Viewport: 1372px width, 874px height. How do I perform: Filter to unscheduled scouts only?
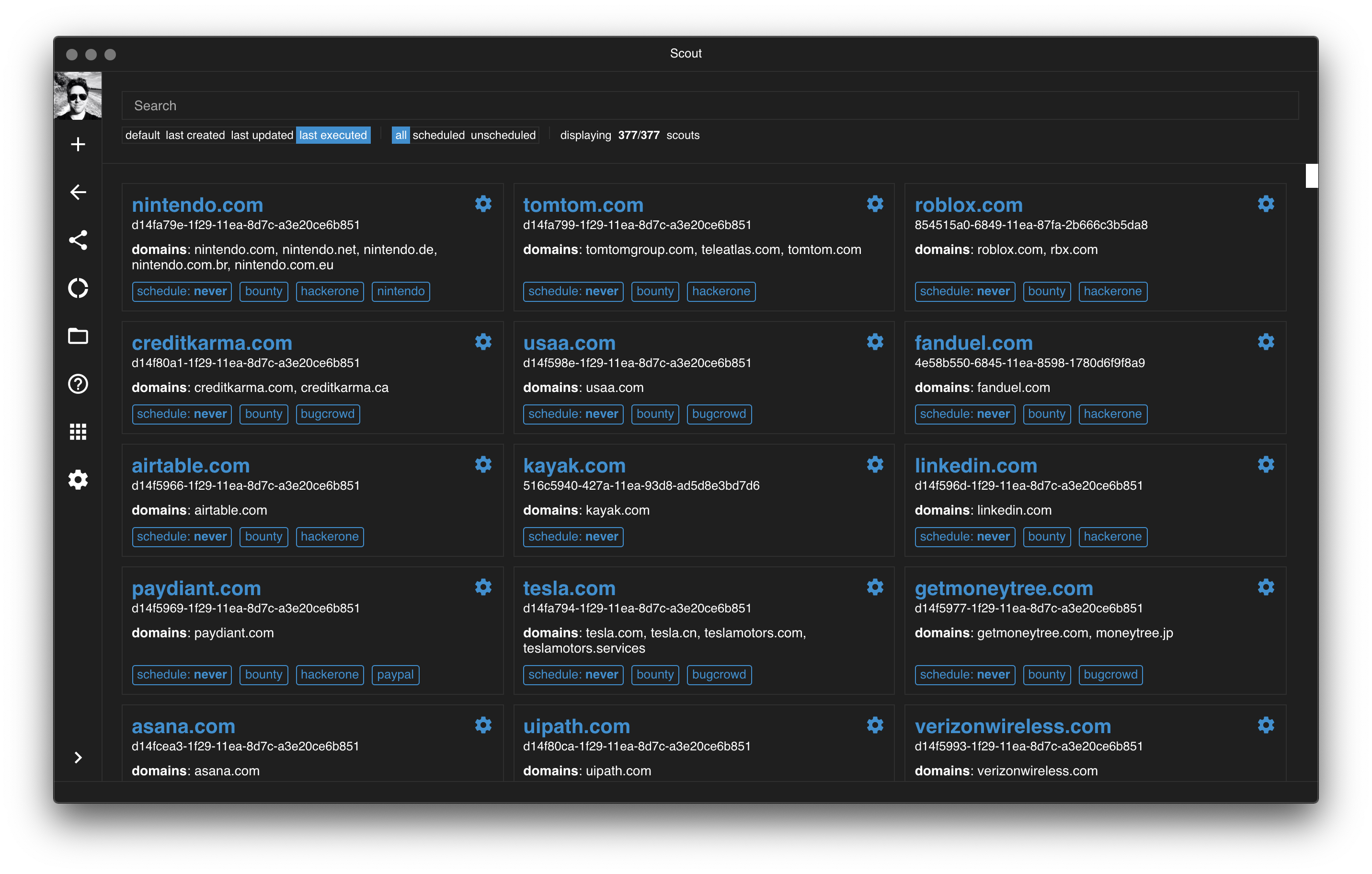pyautogui.click(x=503, y=135)
